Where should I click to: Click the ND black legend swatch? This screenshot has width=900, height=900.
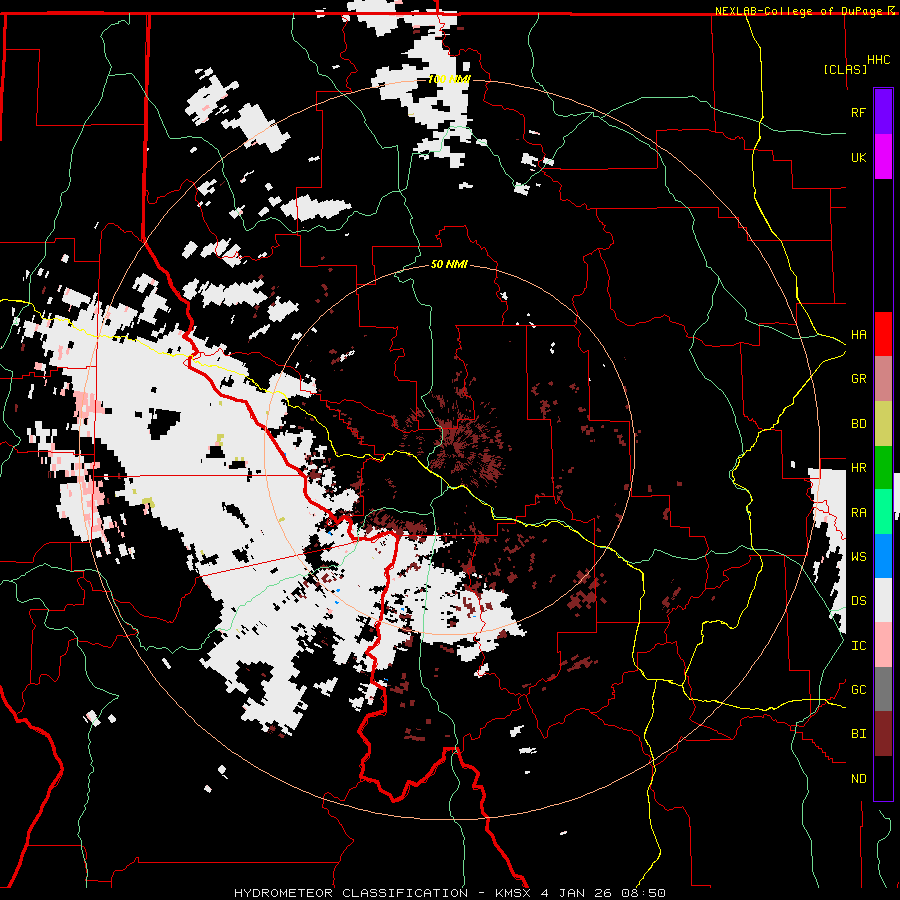pyautogui.click(x=883, y=778)
